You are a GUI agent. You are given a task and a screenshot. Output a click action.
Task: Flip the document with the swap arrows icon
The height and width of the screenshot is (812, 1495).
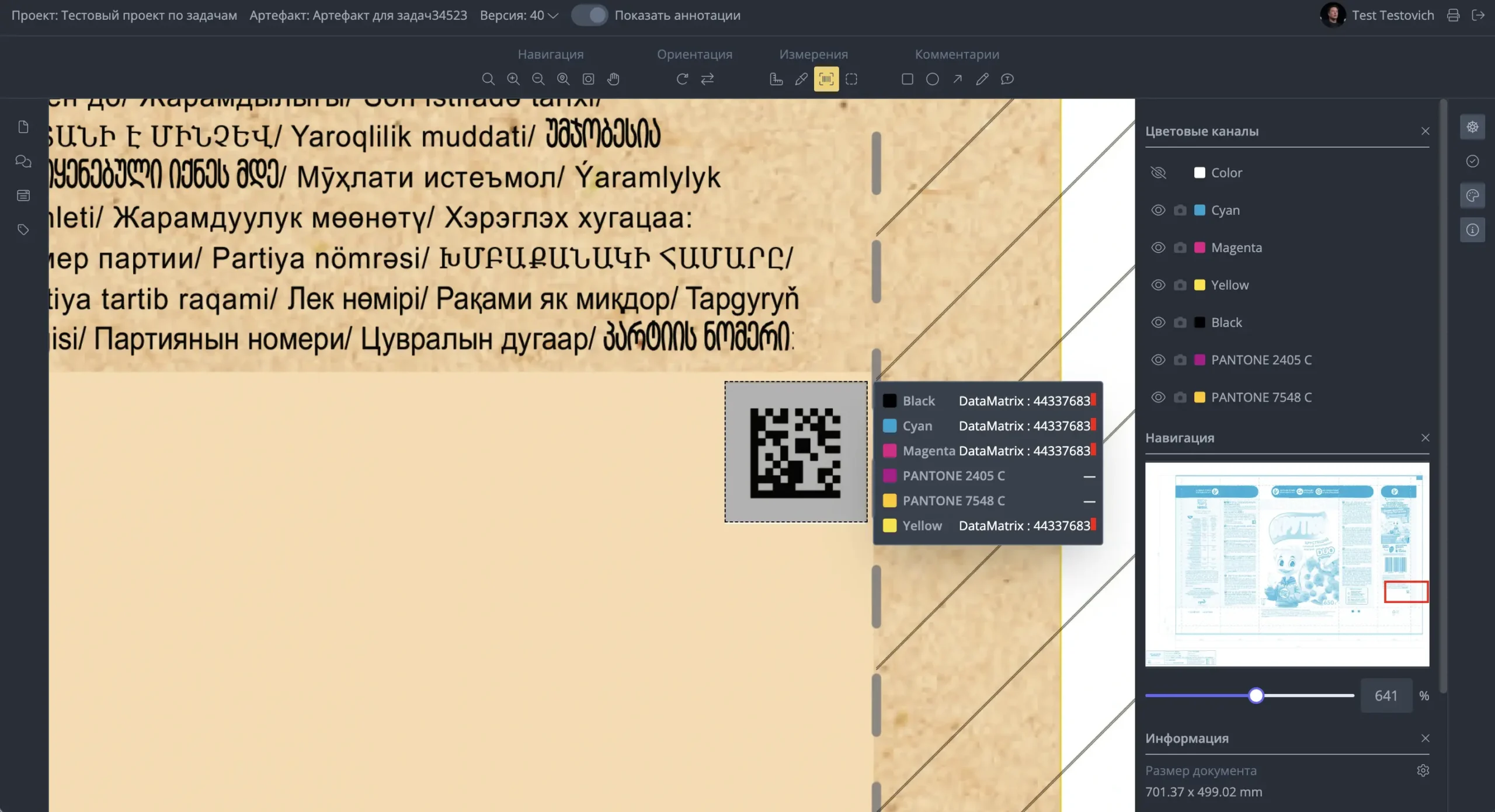[x=707, y=79]
